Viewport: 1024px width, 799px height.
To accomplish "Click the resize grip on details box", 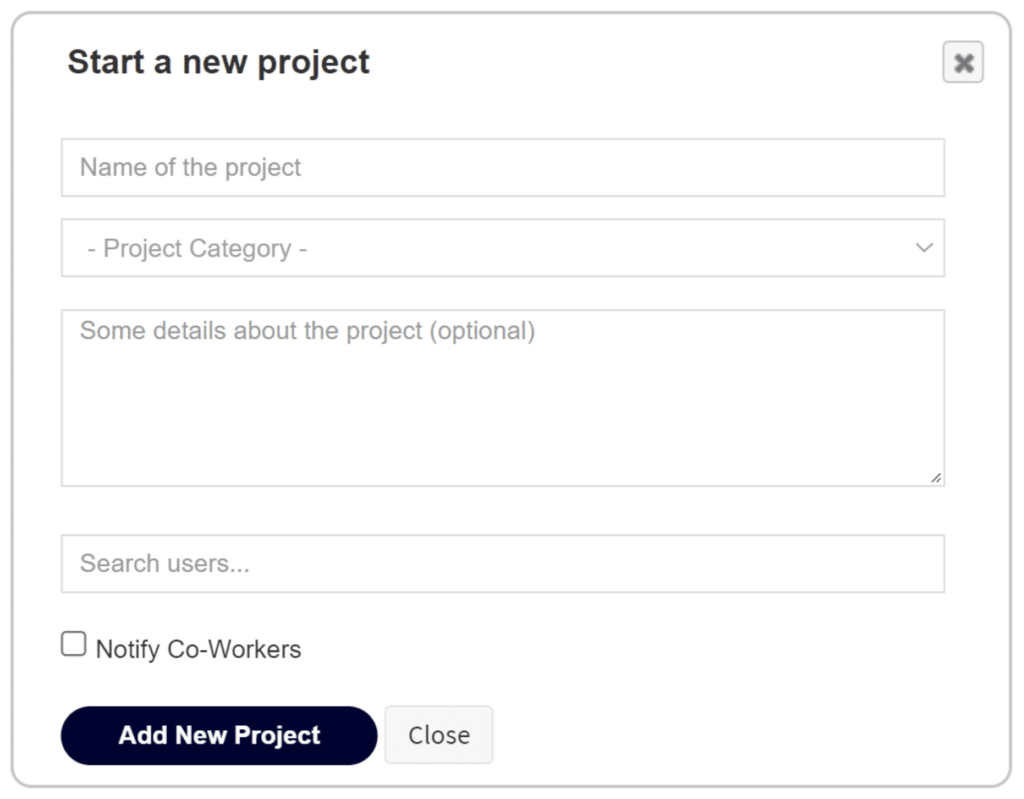I will tap(935, 478).
